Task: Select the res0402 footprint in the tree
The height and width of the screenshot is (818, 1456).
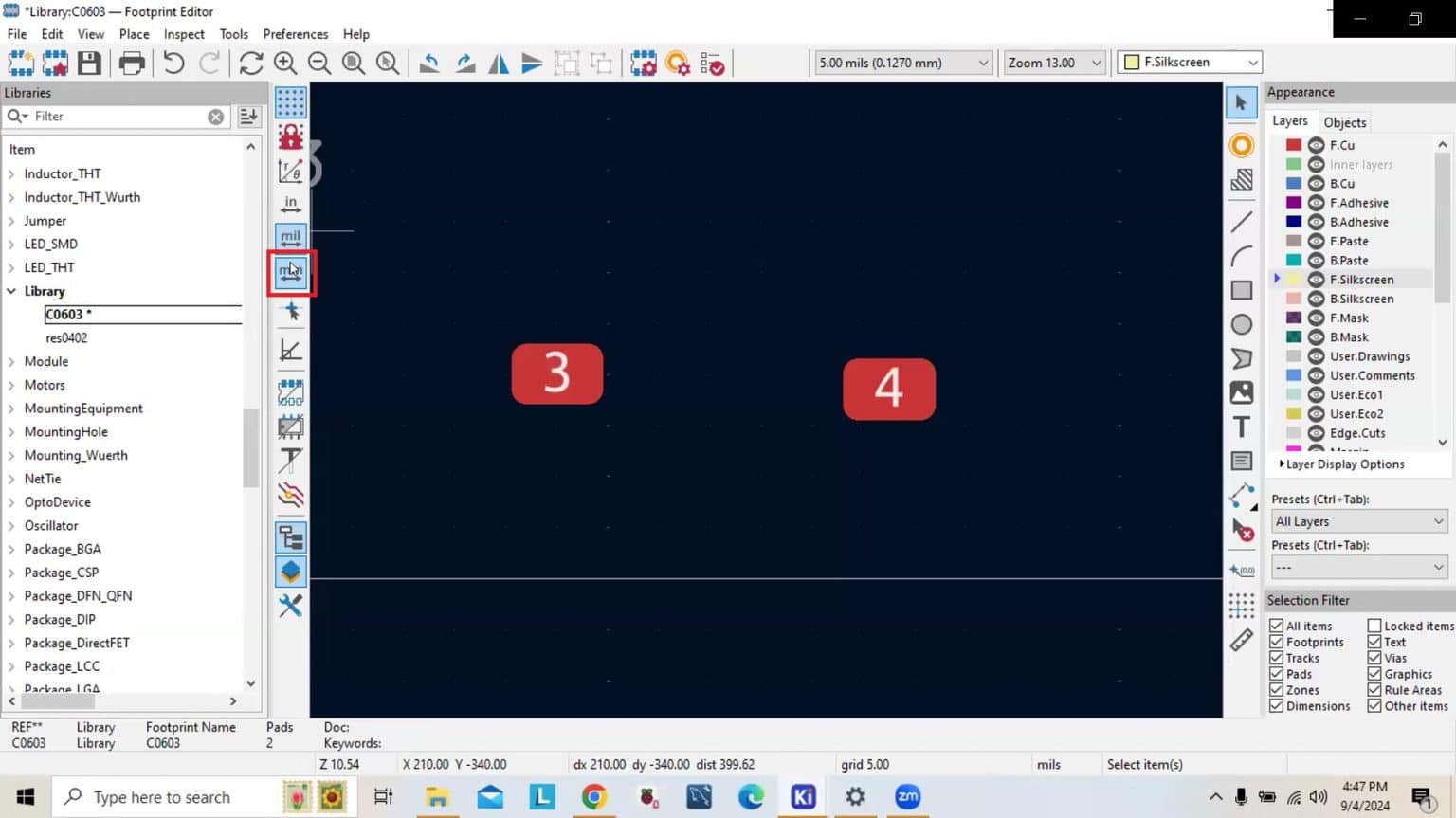Action: click(x=66, y=337)
